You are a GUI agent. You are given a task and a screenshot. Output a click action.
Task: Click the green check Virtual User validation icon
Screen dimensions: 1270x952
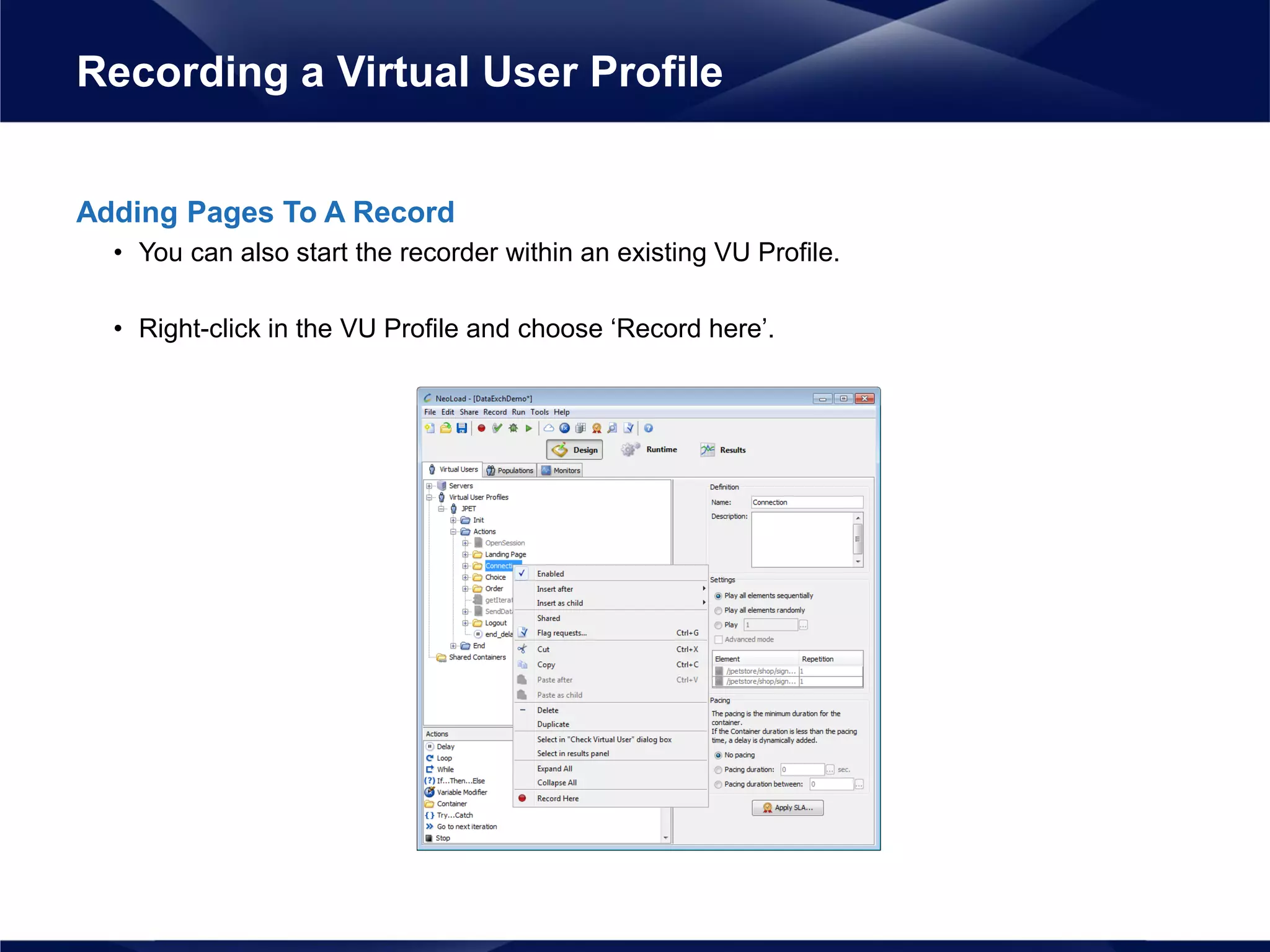pyautogui.click(x=497, y=428)
